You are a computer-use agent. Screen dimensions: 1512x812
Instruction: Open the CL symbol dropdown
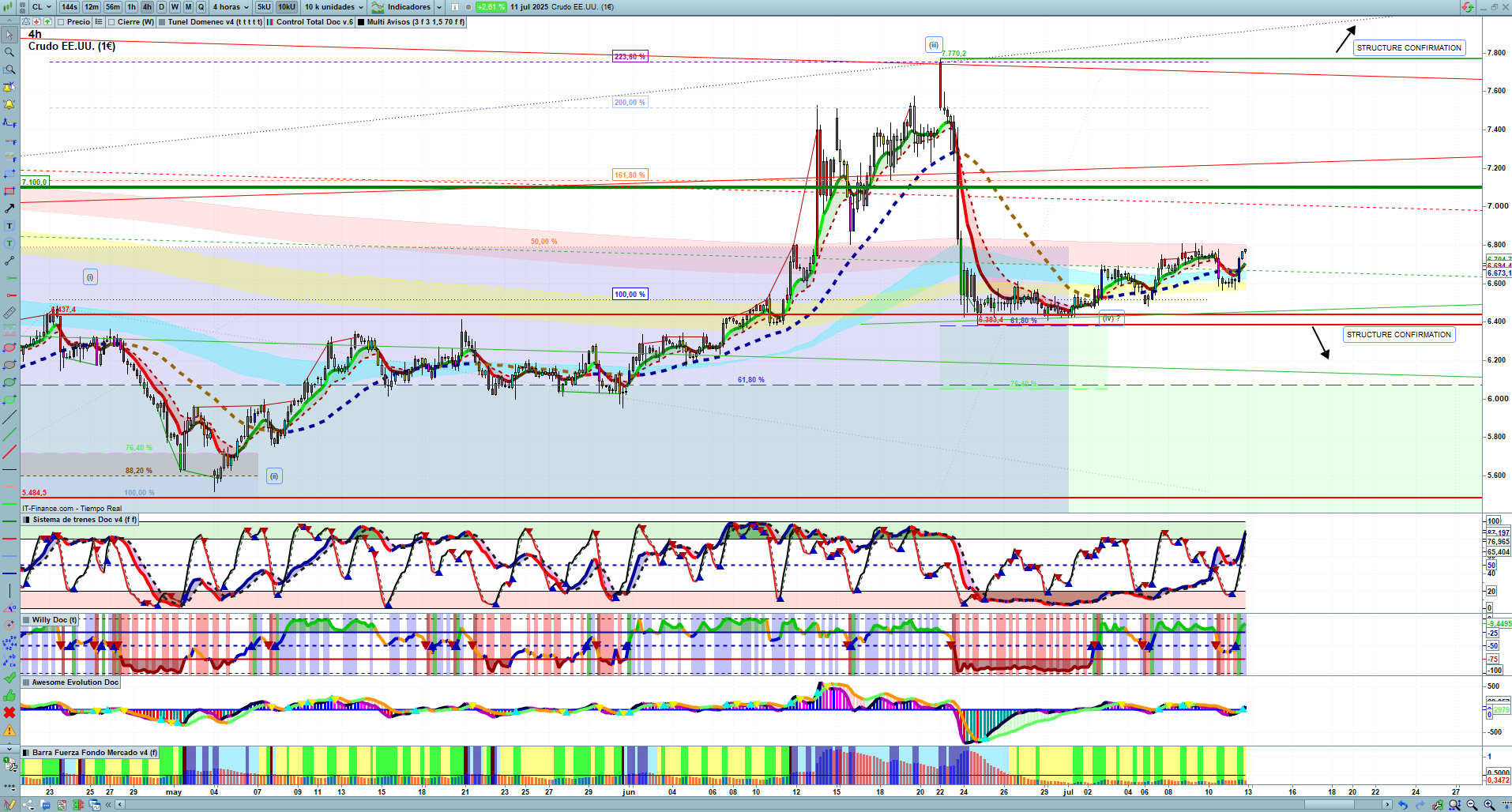(x=41, y=7)
